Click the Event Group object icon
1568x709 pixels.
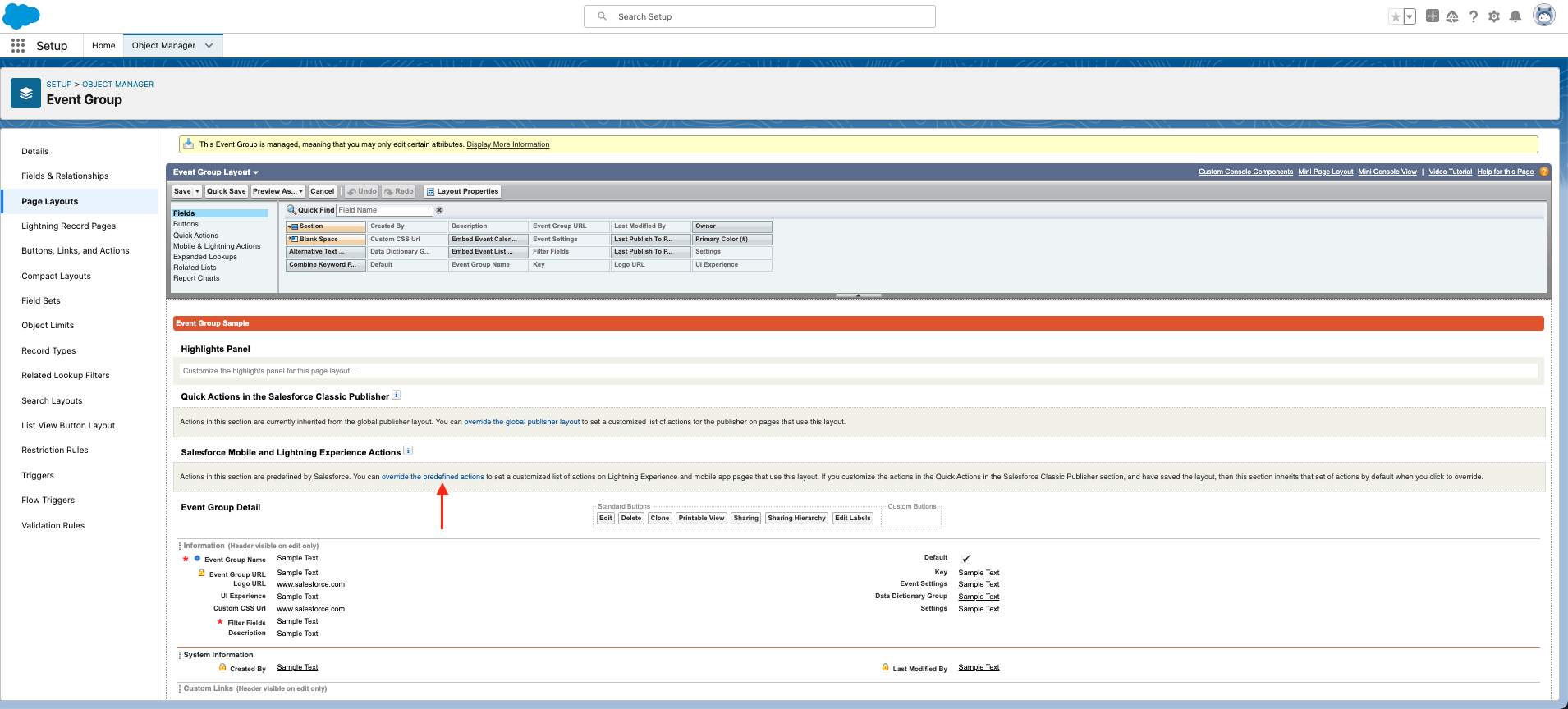(25, 94)
